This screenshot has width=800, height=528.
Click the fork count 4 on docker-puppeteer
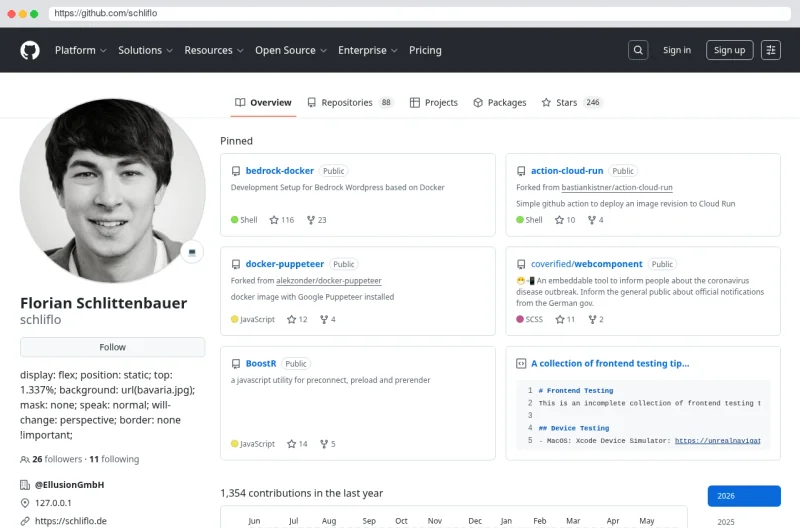[x=328, y=319]
